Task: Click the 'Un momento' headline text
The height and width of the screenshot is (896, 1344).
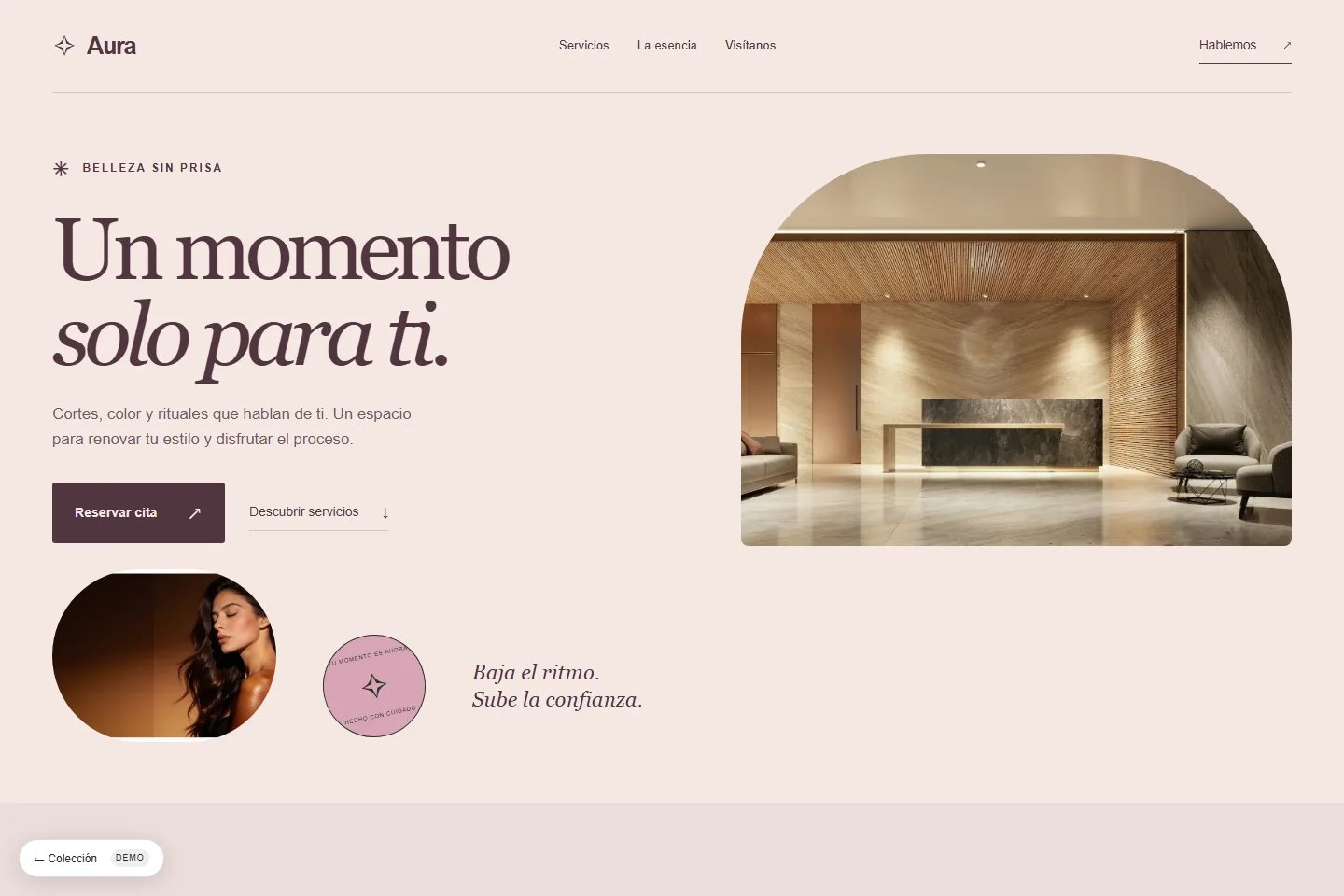Action: (x=282, y=250)
